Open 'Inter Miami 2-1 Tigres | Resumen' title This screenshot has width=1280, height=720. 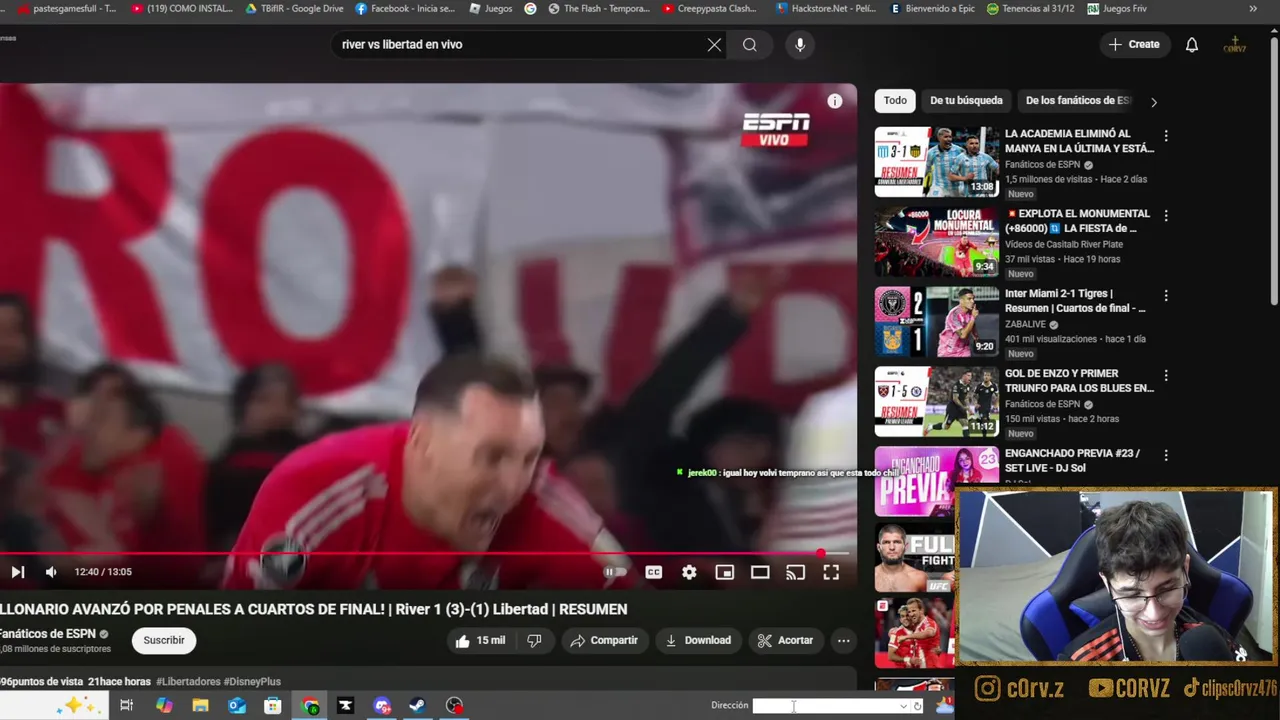click(x=1075, y=301)
